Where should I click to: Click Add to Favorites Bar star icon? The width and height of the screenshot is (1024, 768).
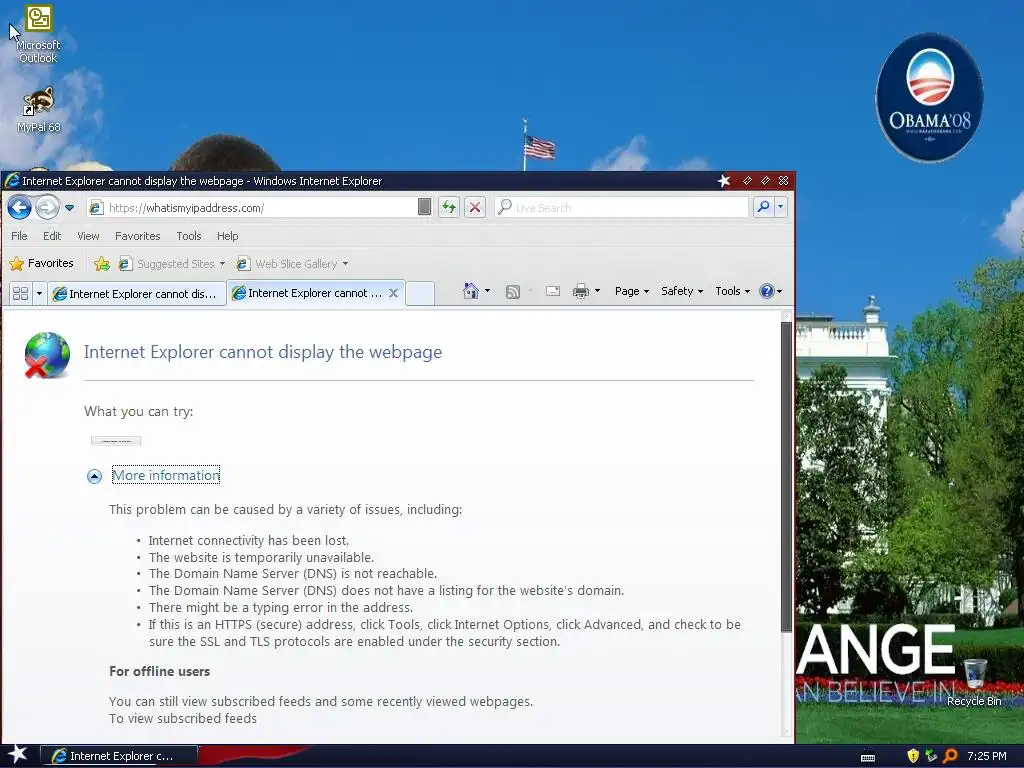[x=102, y=263]
